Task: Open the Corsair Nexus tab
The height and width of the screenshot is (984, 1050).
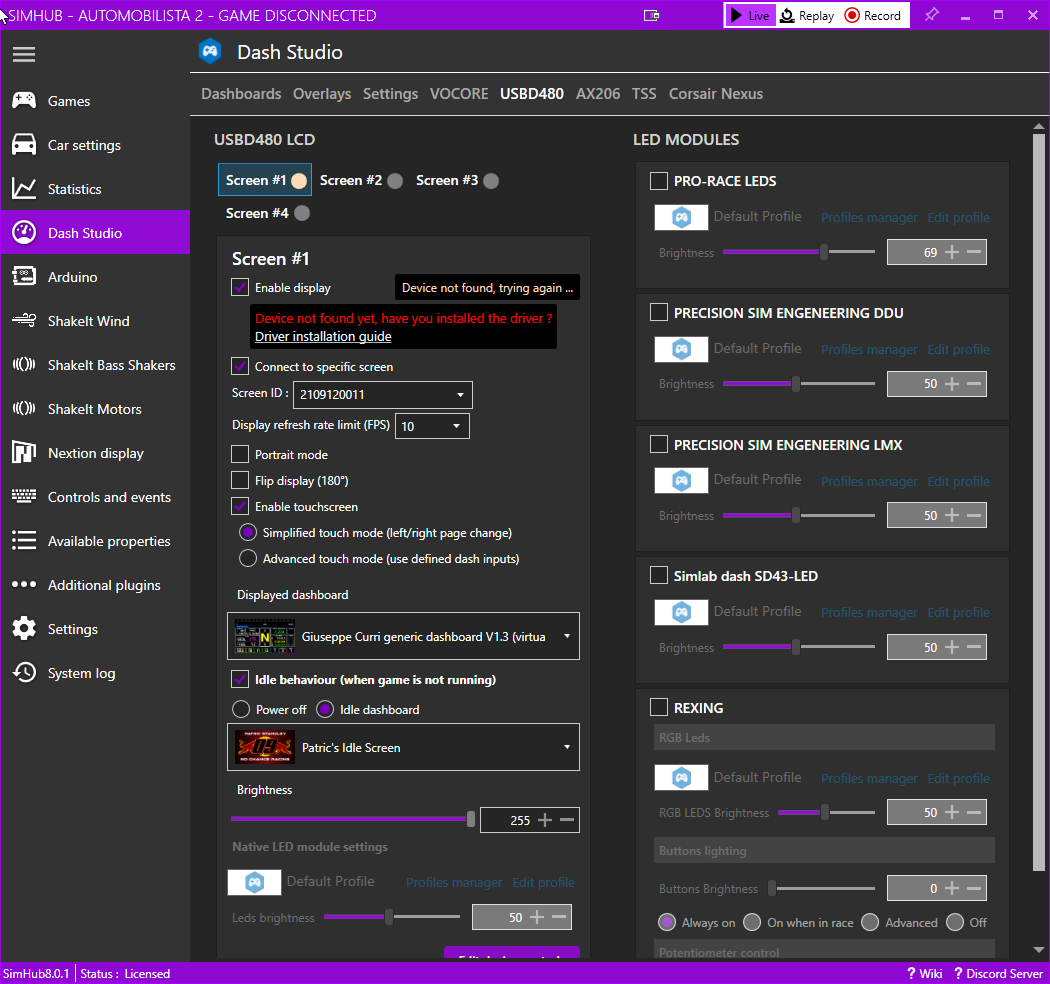Action: pos(716,94)
